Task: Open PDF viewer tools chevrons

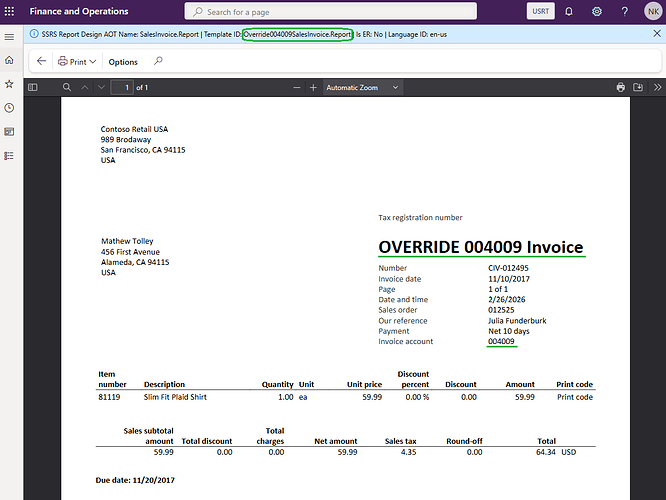Action: pos(657,87)
